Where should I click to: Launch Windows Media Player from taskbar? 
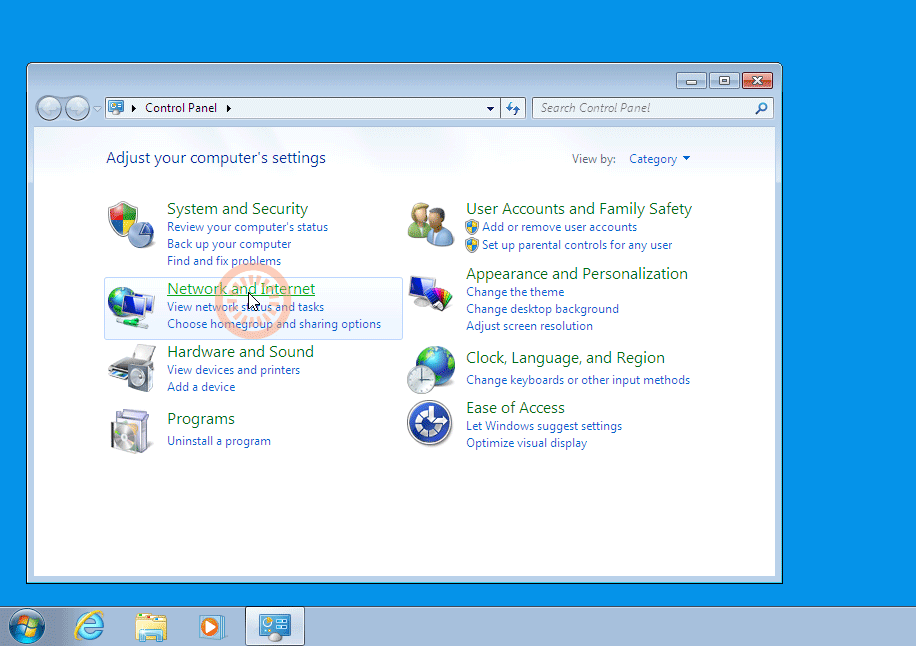[211, 627]
